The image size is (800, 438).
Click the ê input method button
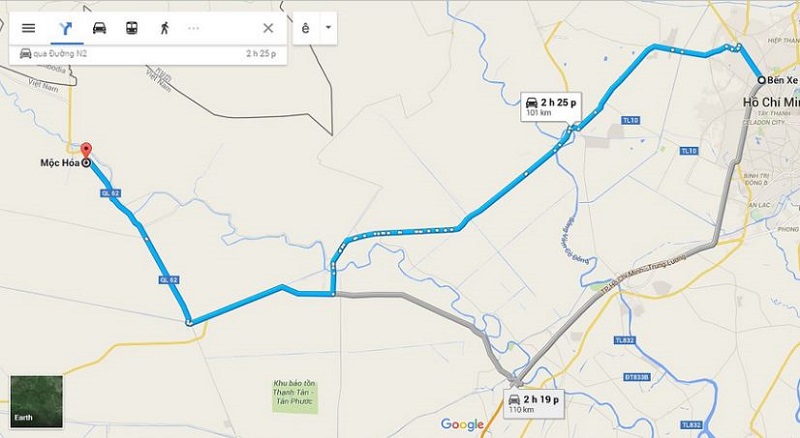pos(306,28)
